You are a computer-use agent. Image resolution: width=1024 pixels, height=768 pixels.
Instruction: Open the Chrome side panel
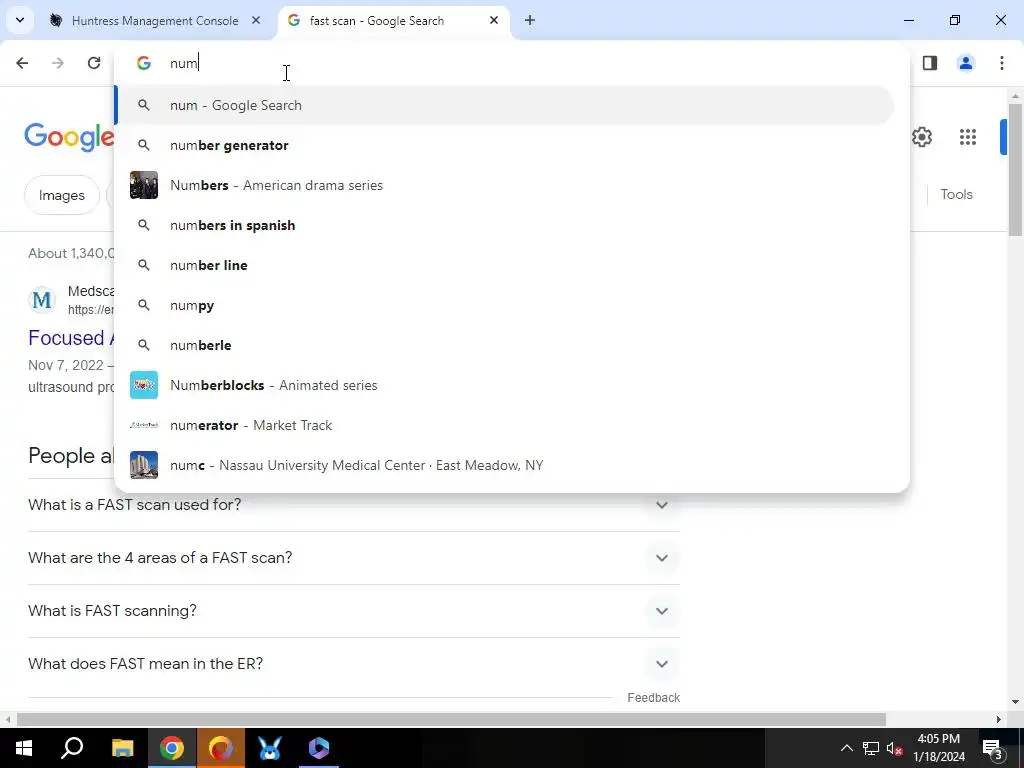coord(930,63)
